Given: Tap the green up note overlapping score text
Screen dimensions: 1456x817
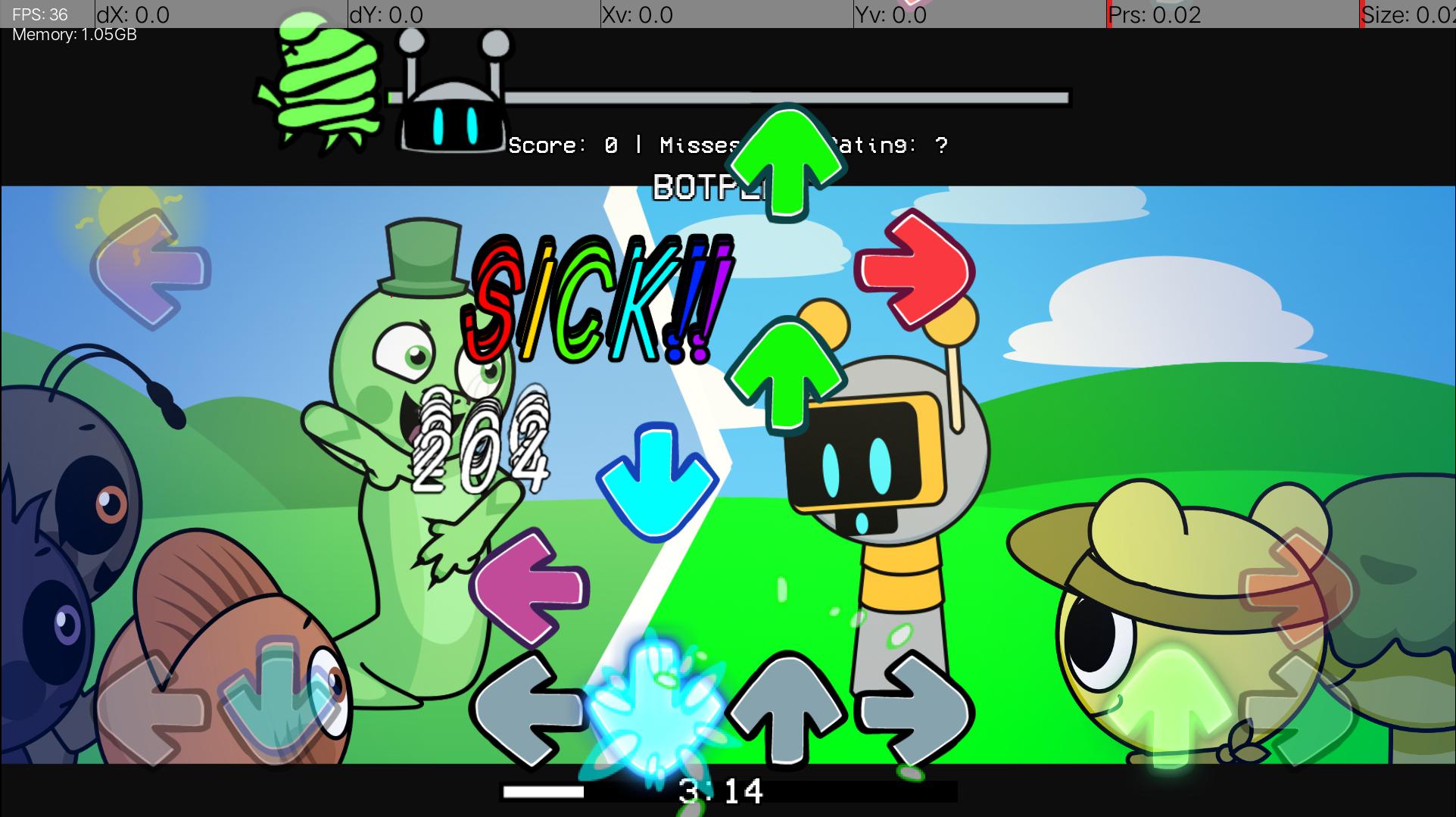Looking at the screenshot, I should point(786,163).
